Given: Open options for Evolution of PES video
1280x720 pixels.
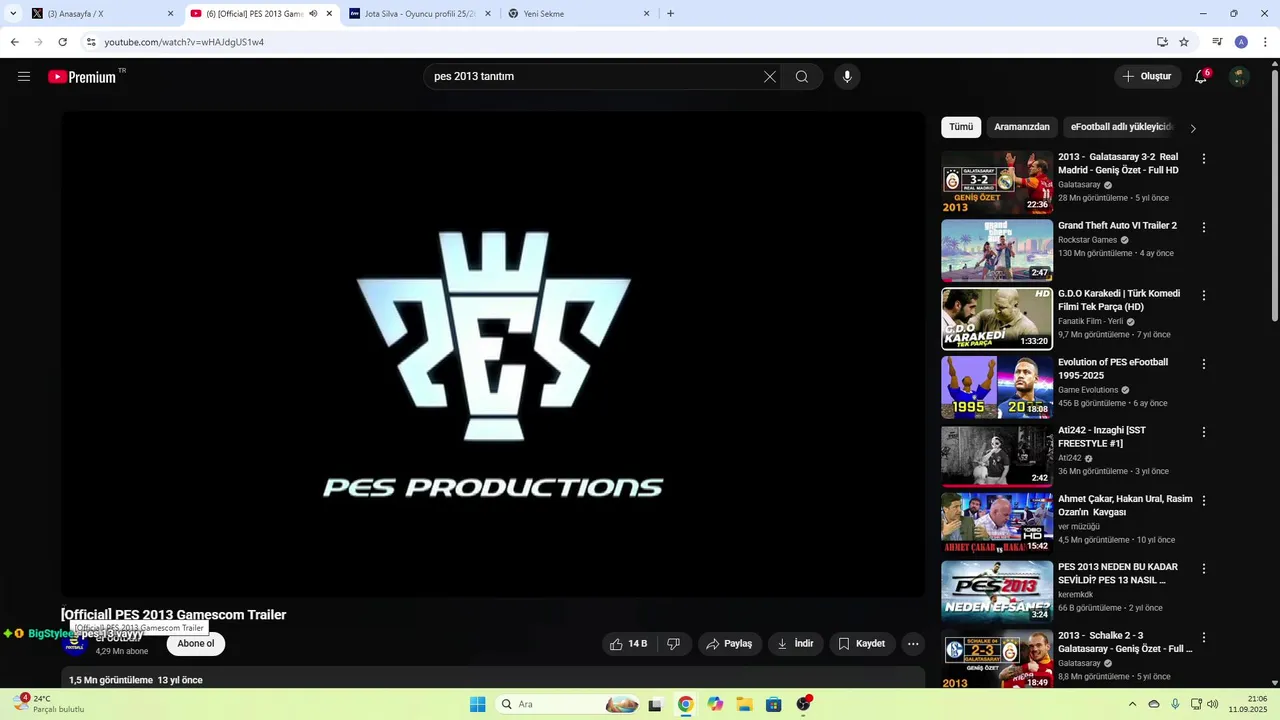Looking at the screenshot, I should click(x=1204, y=364).
